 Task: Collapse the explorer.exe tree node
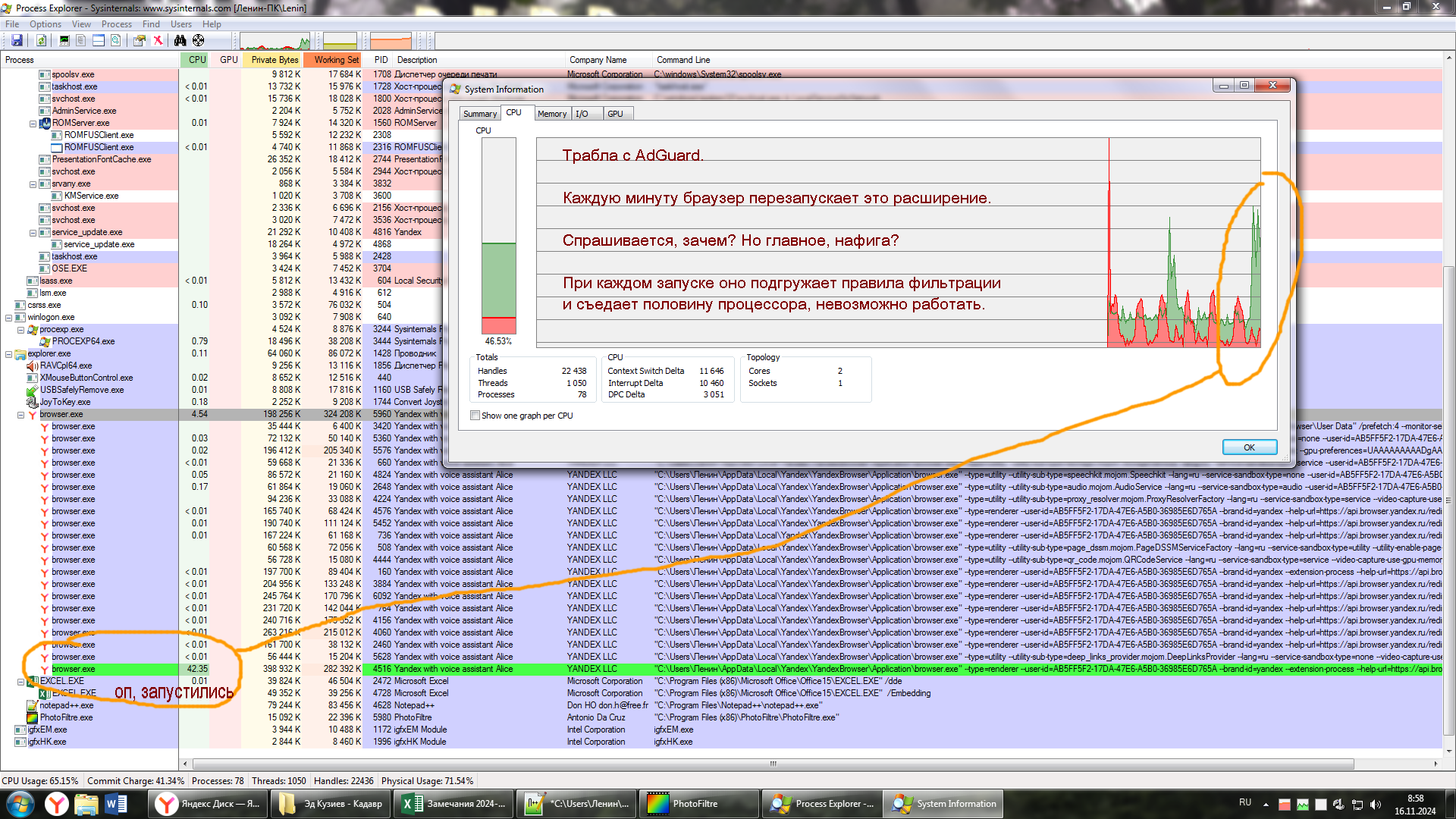tap(8, 354)
